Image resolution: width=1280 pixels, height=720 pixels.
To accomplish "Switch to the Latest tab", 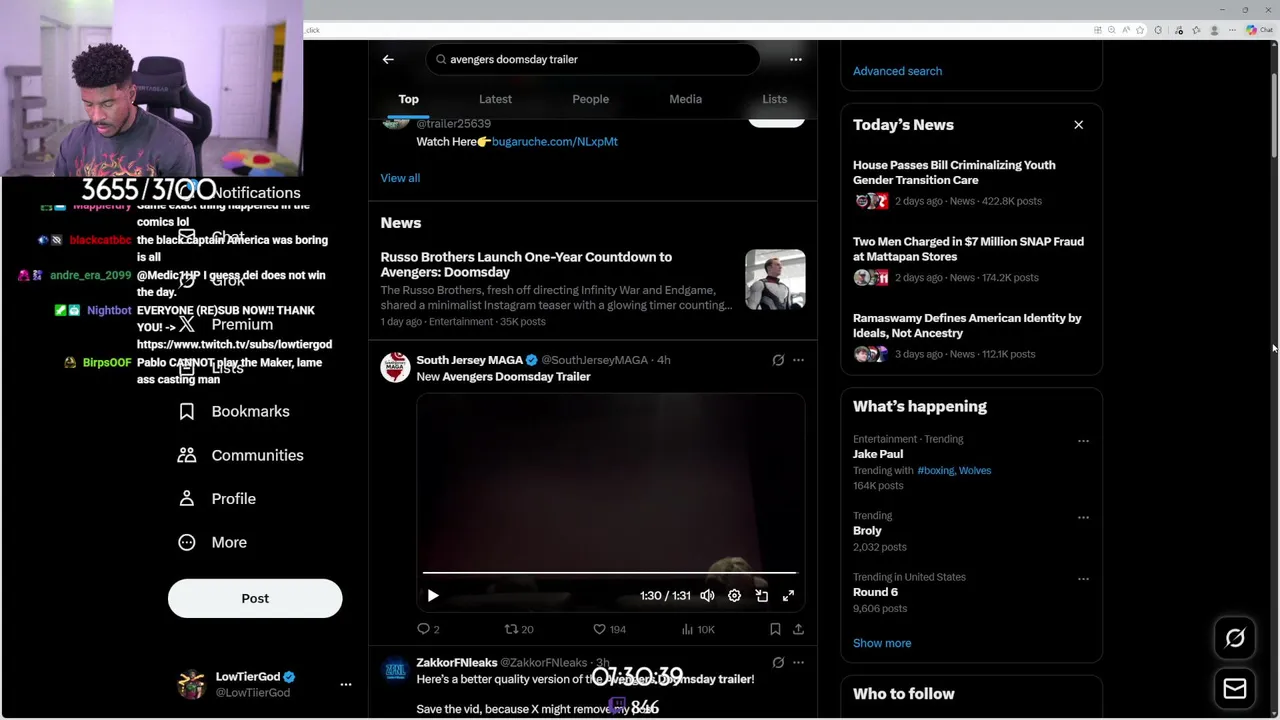I will (x=495, y=99).
